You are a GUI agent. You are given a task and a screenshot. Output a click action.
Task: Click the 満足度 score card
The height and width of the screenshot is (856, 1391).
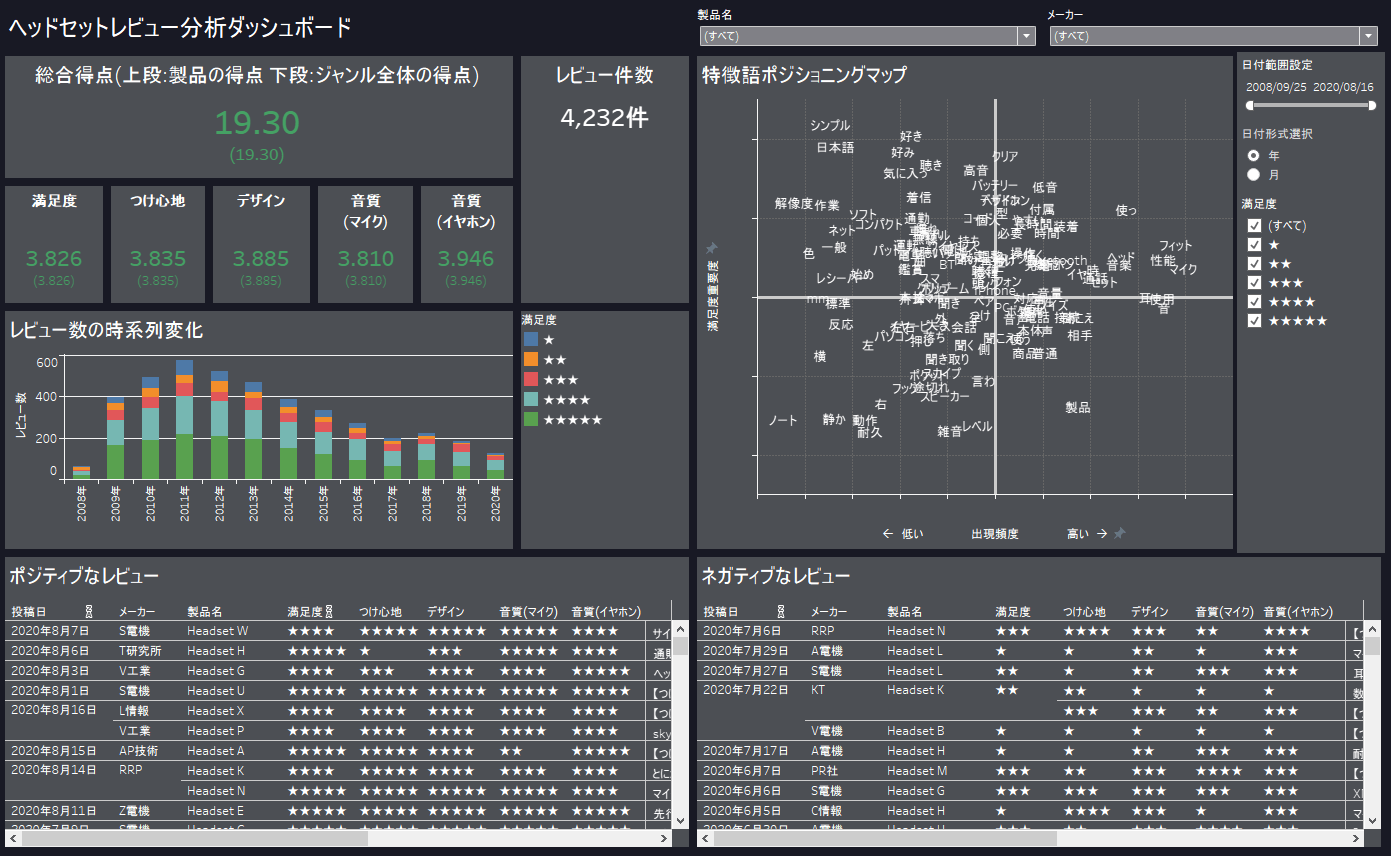pyautogui.click(x=54, y=244)
